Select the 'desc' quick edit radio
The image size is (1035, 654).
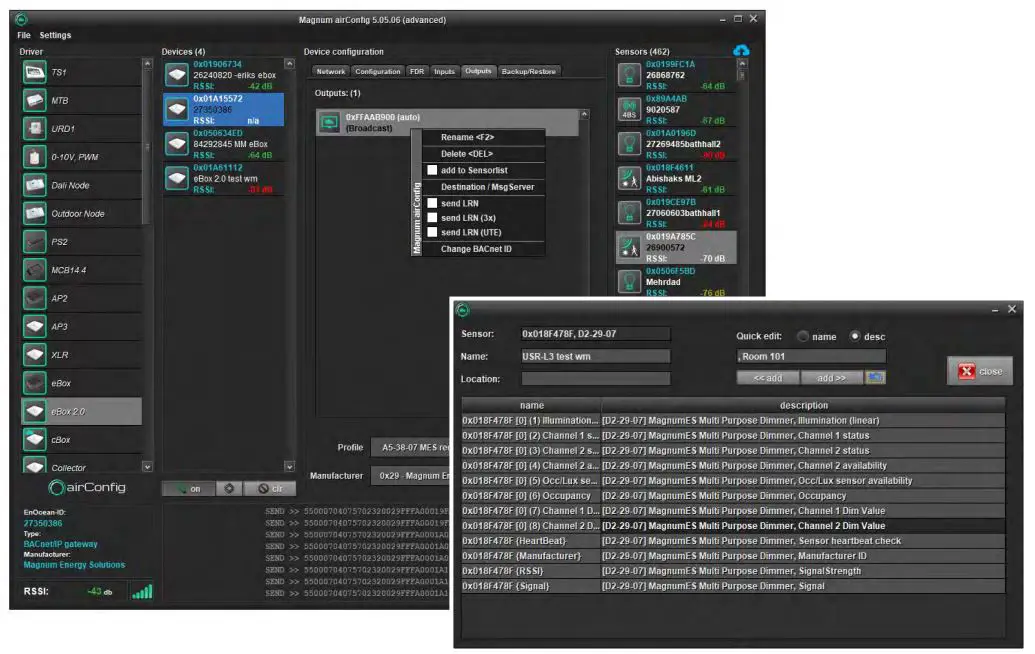(x=855, y=337)
